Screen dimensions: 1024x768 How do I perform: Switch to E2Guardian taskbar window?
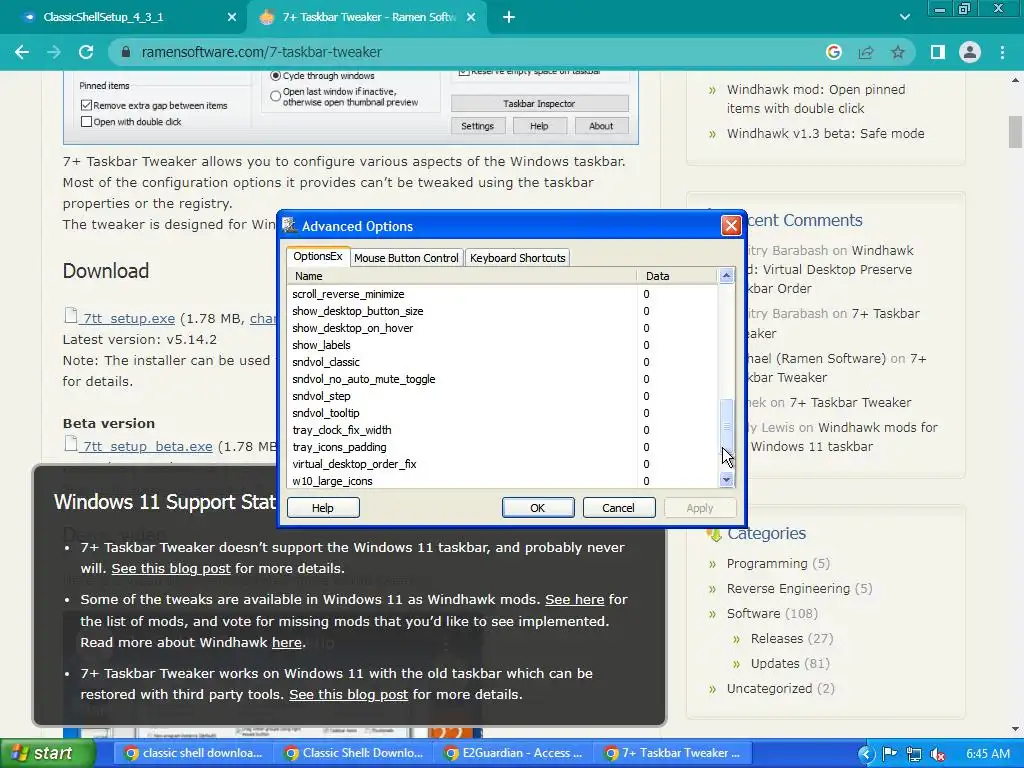coord(515,753)
